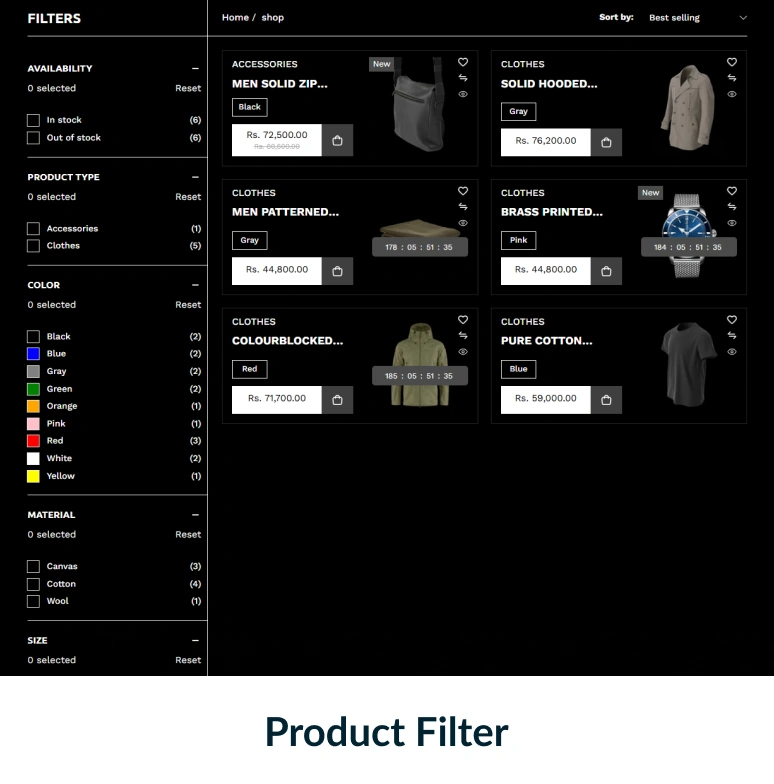Screen dimensions: 774x784
Task: Open the Pure Cotton t-shirt image
Action: pos(689,364)
